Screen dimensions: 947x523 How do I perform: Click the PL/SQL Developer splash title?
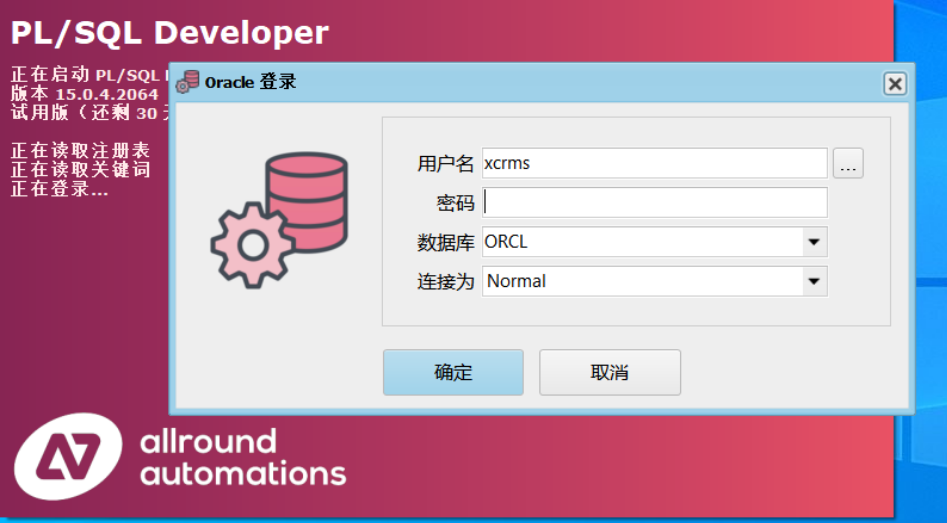pyautogui.click(x=170, y=33)
